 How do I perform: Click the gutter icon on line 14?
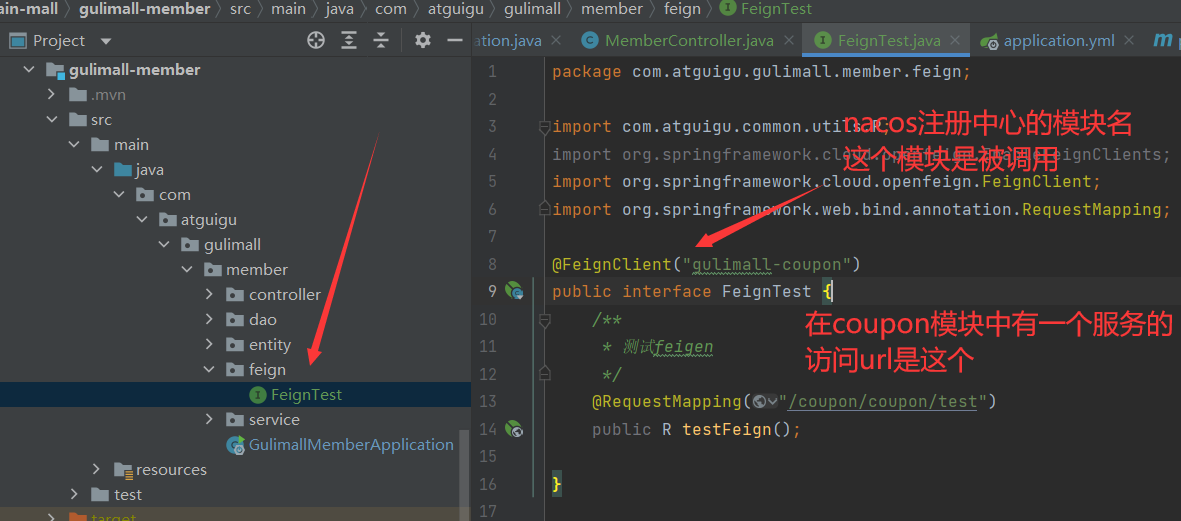point(514,429)
